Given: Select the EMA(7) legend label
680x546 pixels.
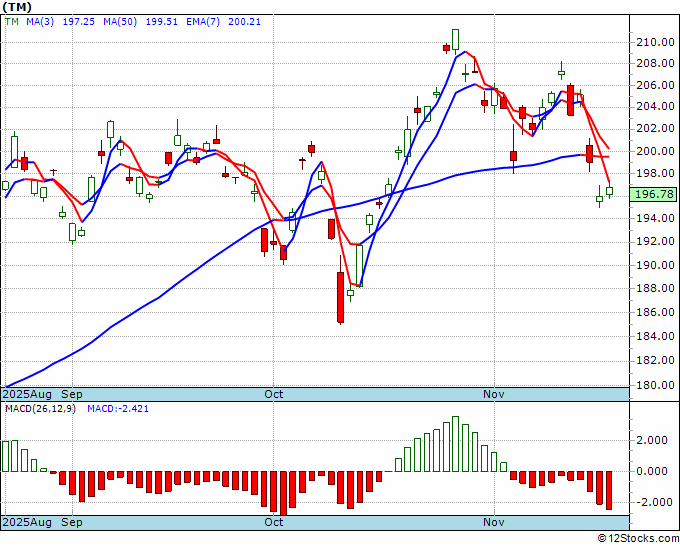Looking at the screenshot, I should point(203,22).
